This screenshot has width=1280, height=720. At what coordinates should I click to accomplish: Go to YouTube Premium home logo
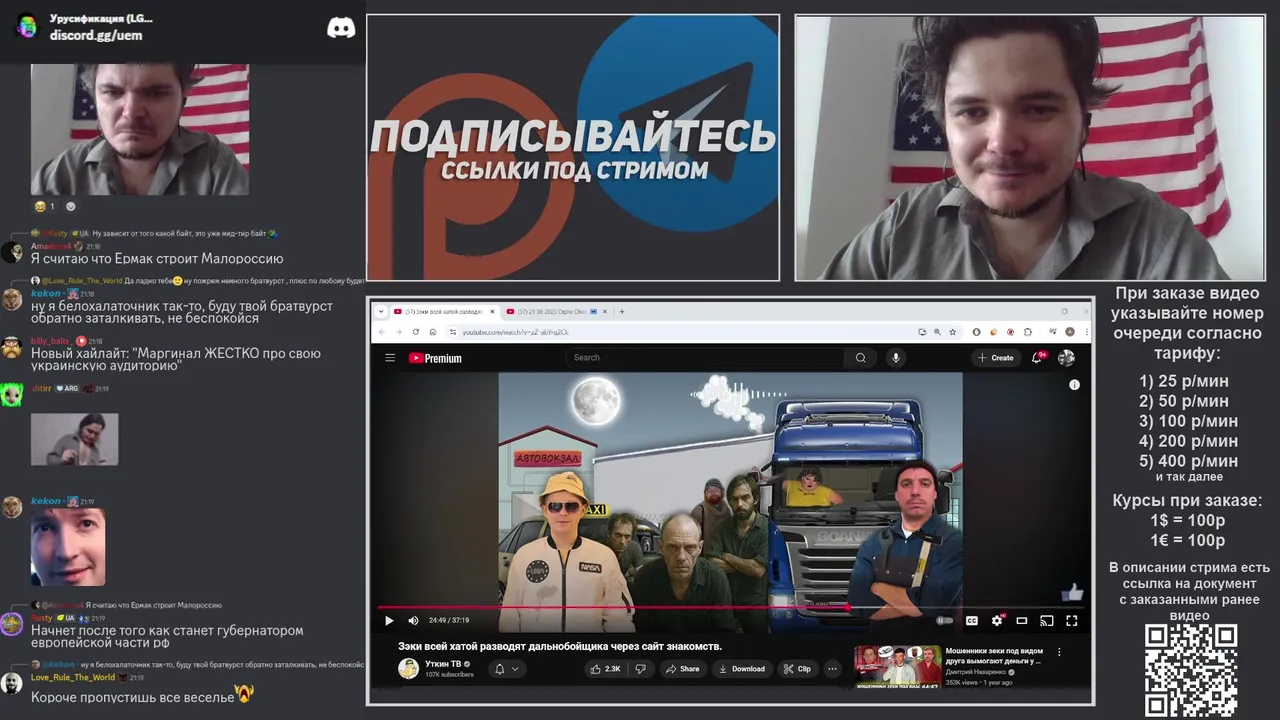[x=435, y=358]
